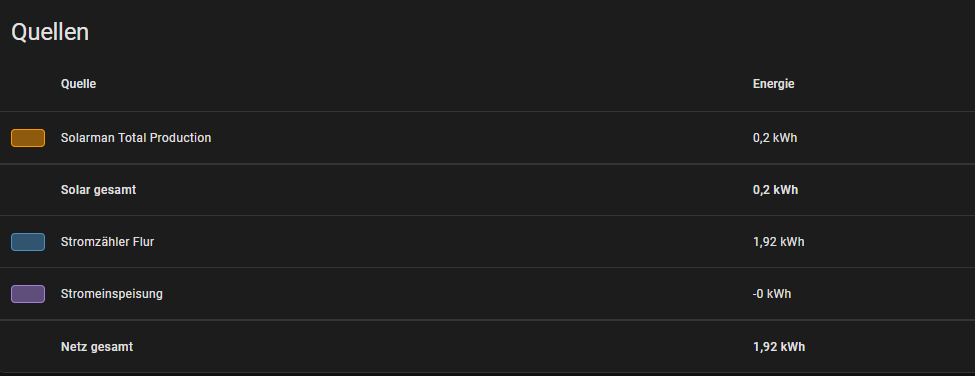Click the blue Stromzähler Flur color swatch
The image size is (975, 376).
coord(28,242)
